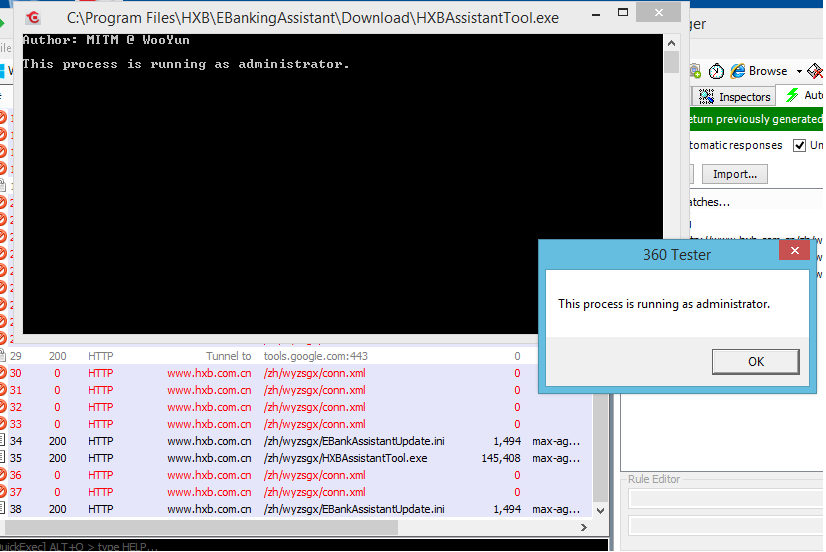Select session 29 Tunnel to tools.google.com:443
Image resolution: width=826 pixels, height=552 pixels.
point(295,356)
